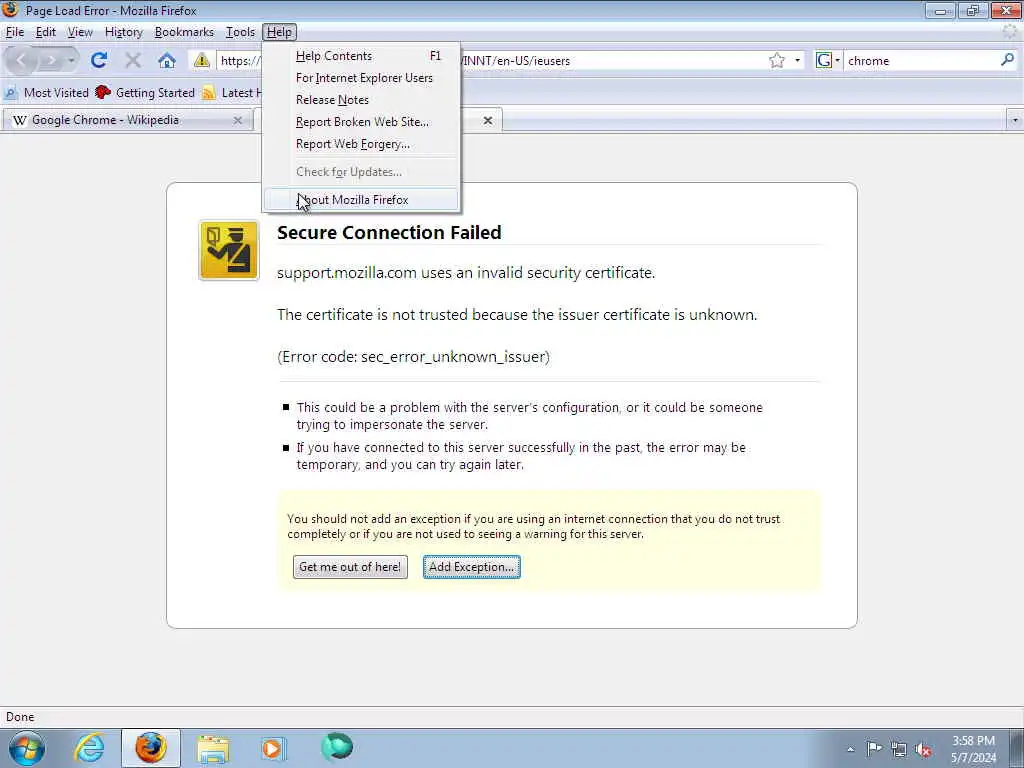
Task: Launch Internet Explorer from the taskbar
Action: 89,748
